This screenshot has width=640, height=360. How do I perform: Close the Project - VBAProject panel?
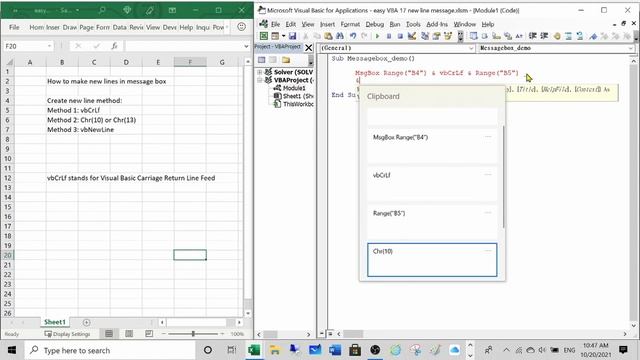tap(309, 48)
